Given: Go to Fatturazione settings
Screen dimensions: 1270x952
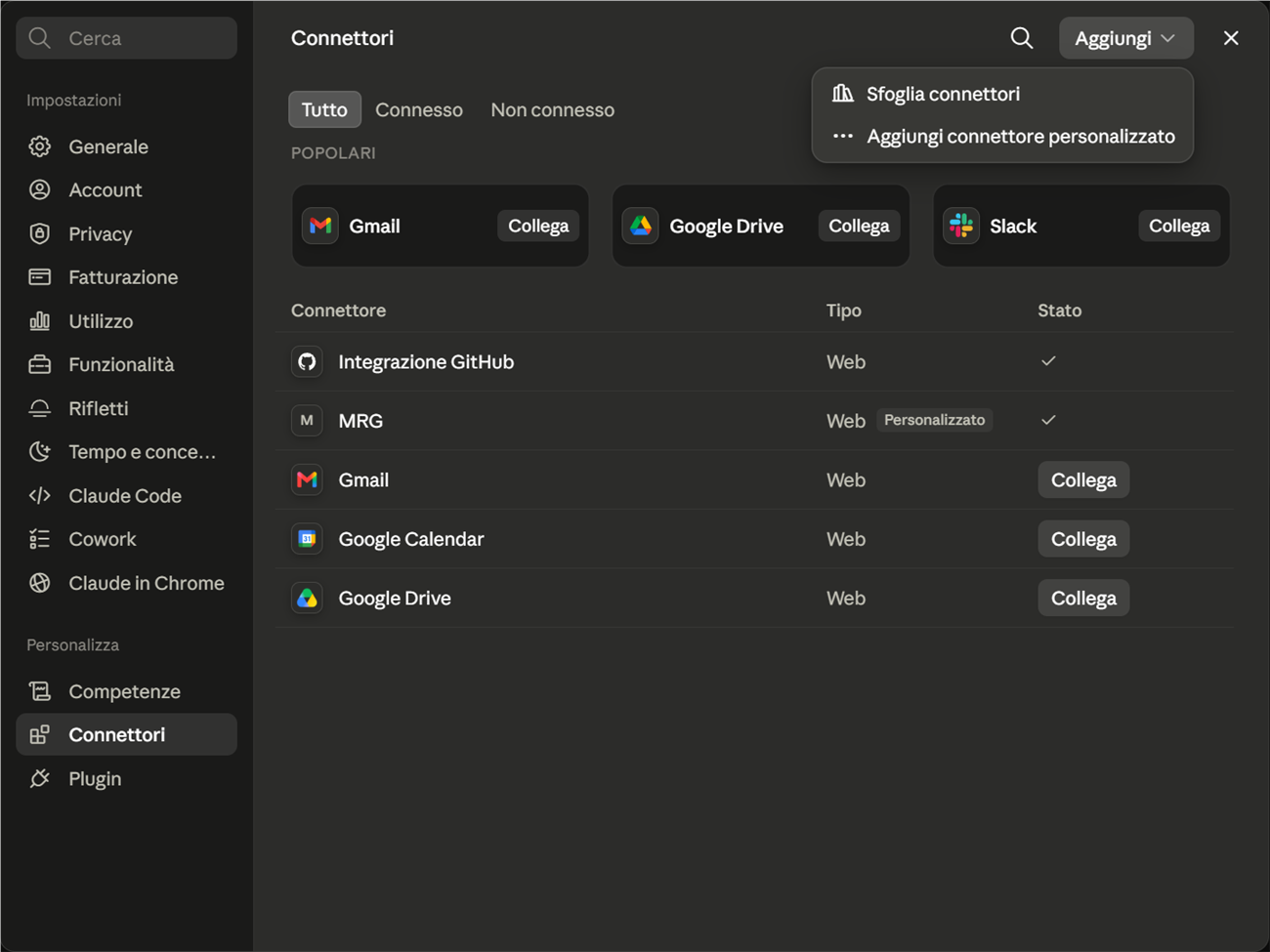Looking at the screenshot, I should pos(126,277).
